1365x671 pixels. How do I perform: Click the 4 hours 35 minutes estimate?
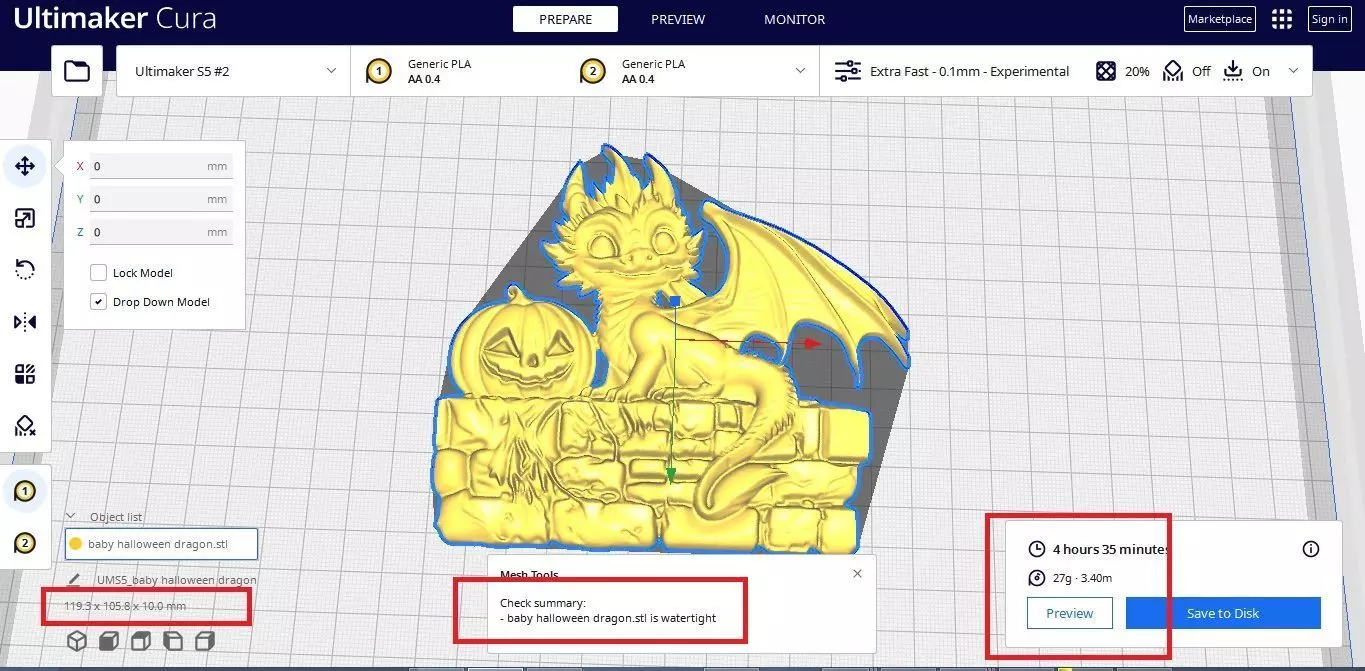pos(1110,549)
